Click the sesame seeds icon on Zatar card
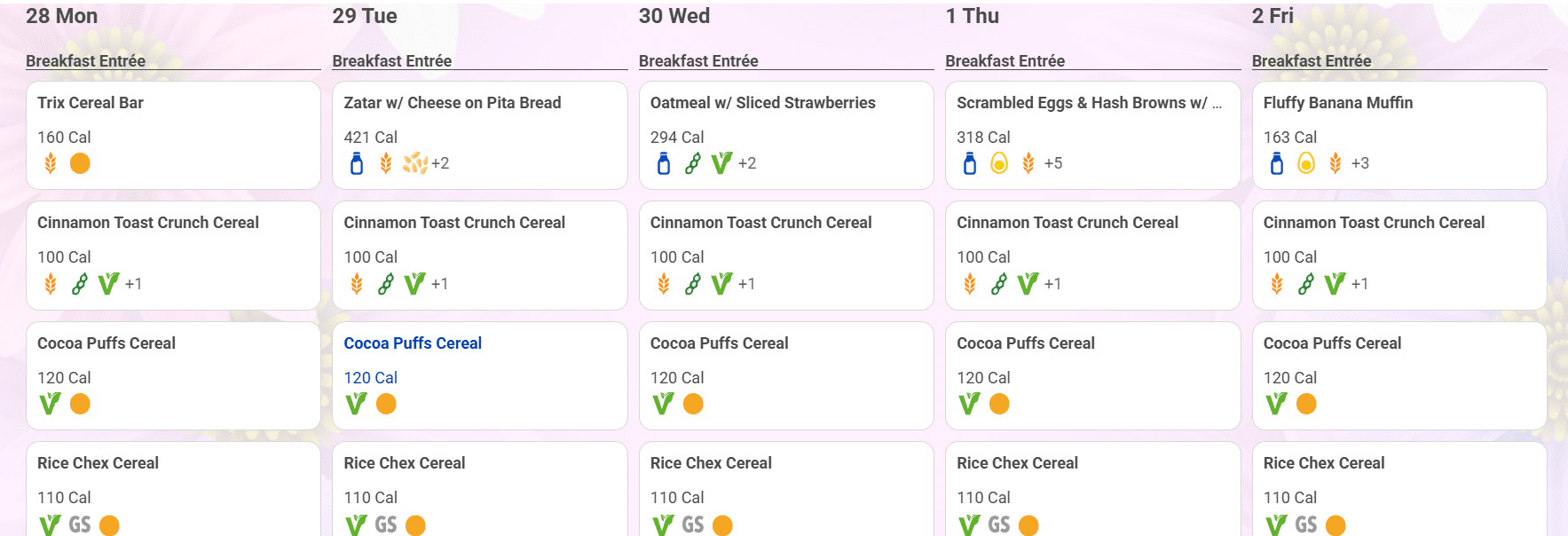 click(415, 163)
